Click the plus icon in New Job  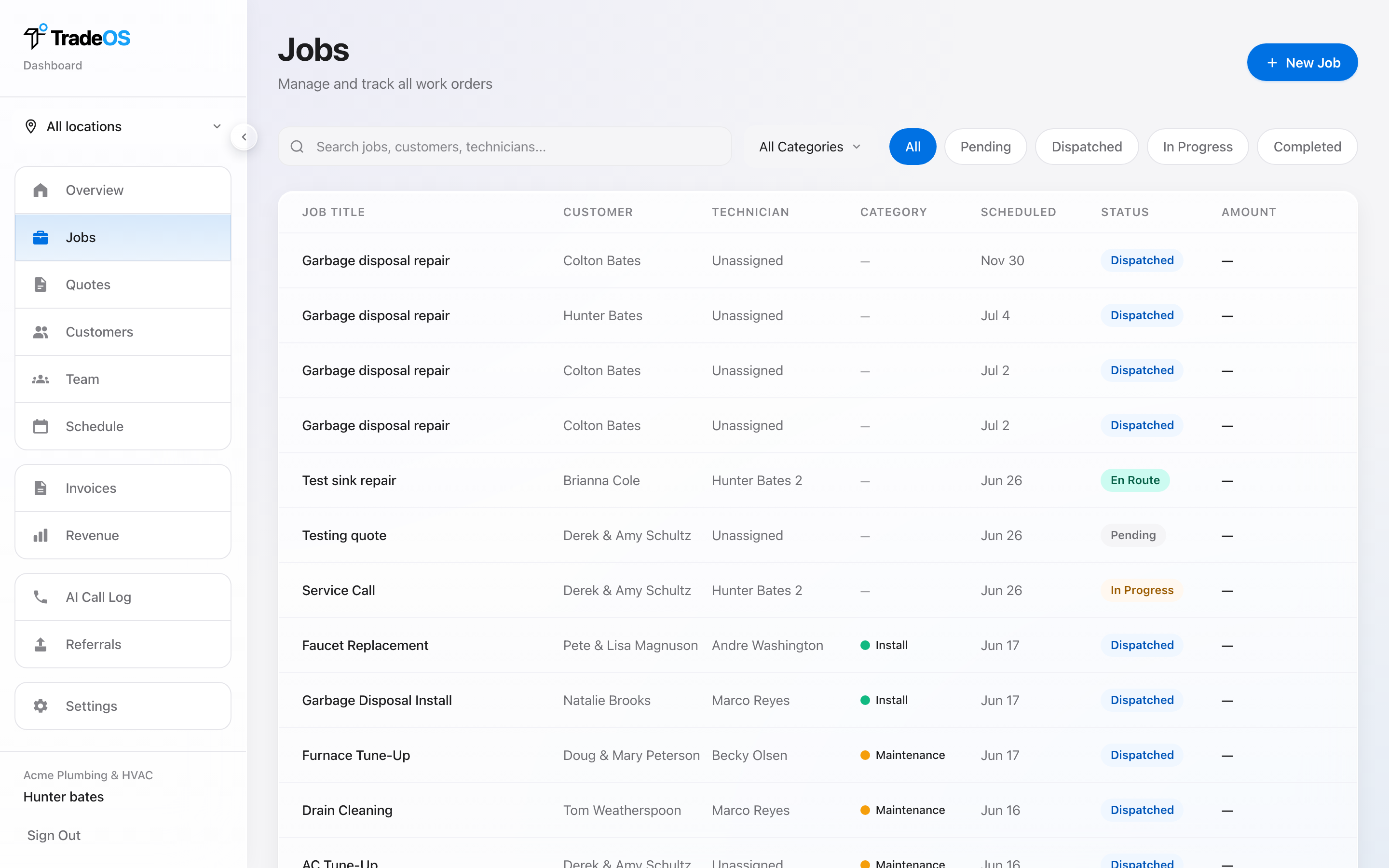pos(1272,63)
